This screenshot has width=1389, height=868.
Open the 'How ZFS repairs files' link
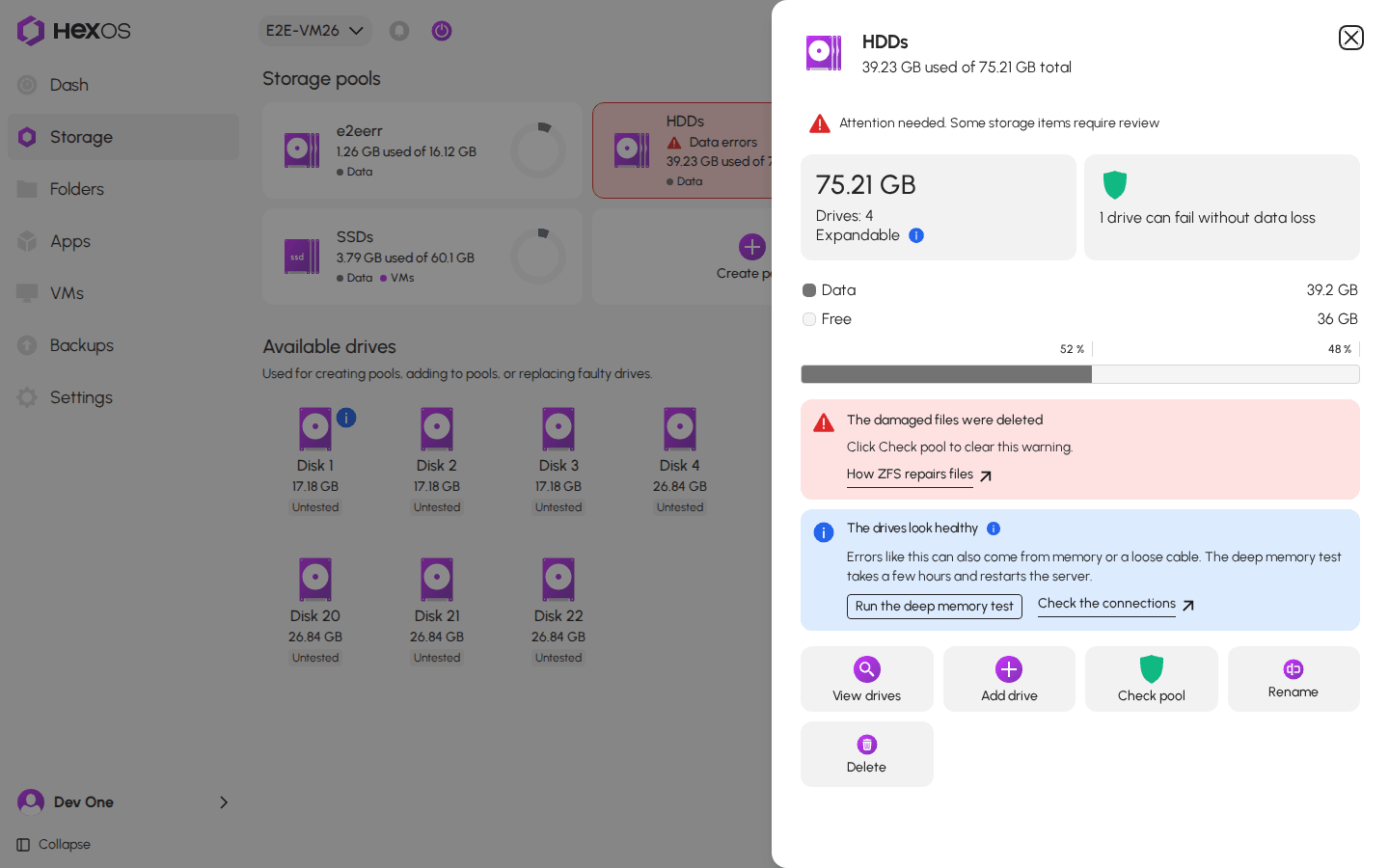point(919,475)
